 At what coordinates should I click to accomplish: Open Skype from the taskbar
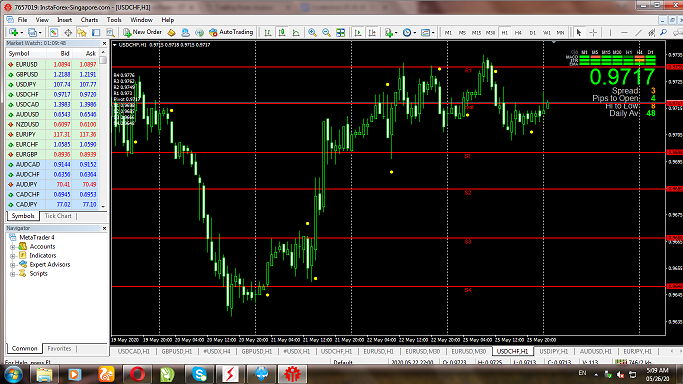[x=199, y=374]
